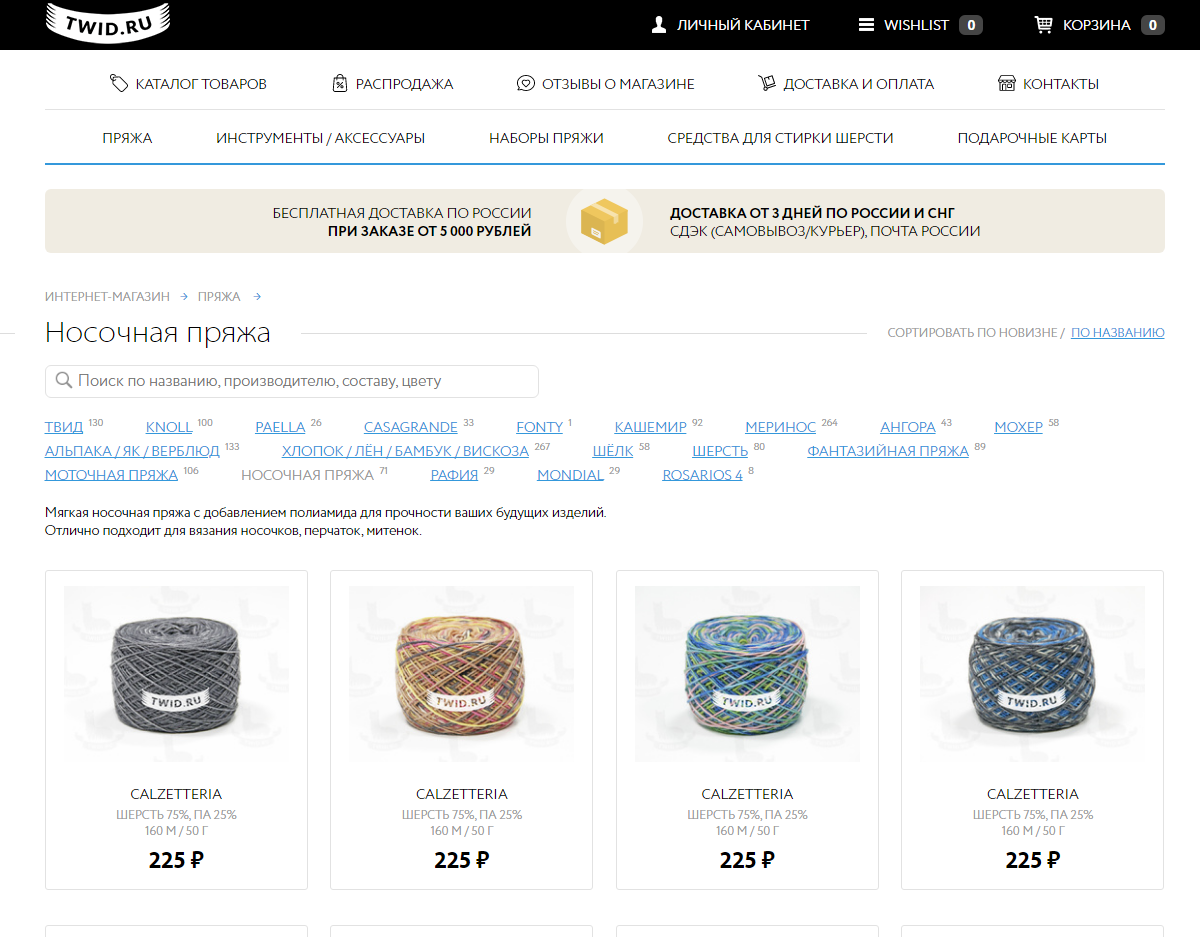Open the Пряжа menu tab

point(127,138)
